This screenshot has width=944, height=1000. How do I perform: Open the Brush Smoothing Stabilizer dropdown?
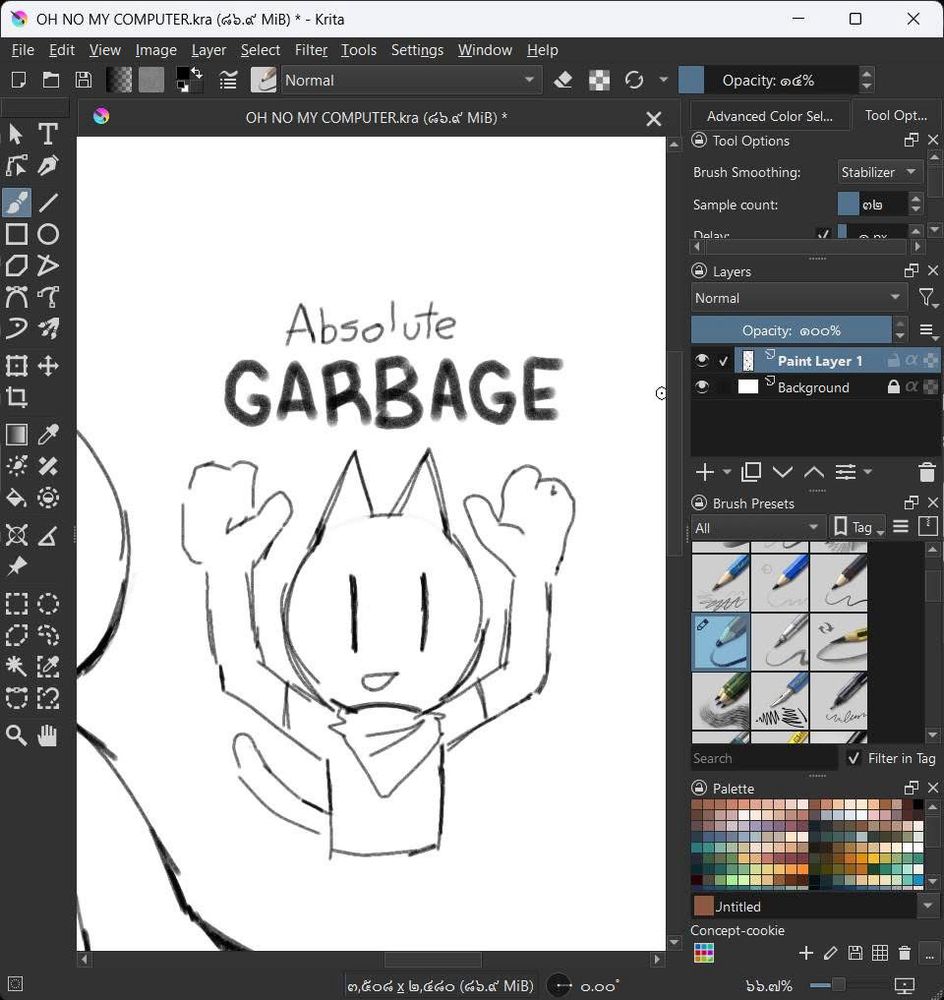point(880,172)
